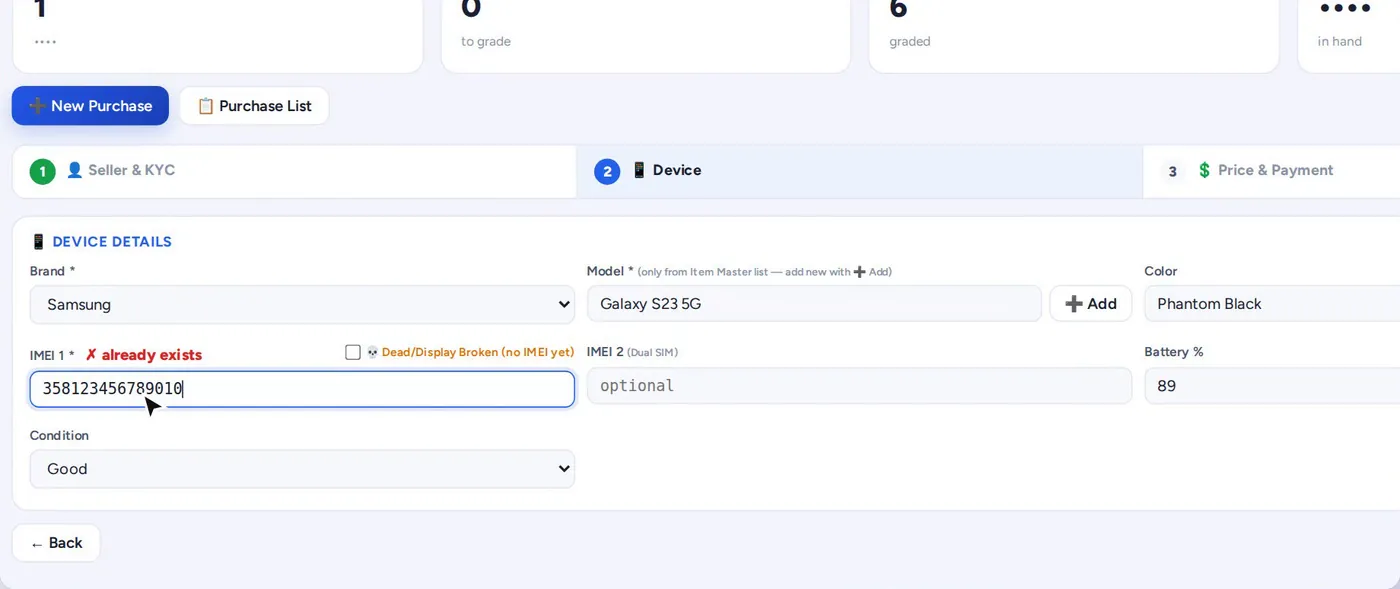Click the Brand * field label
Viewport: 1400px width, 589px height.
[x=52, y=271]
